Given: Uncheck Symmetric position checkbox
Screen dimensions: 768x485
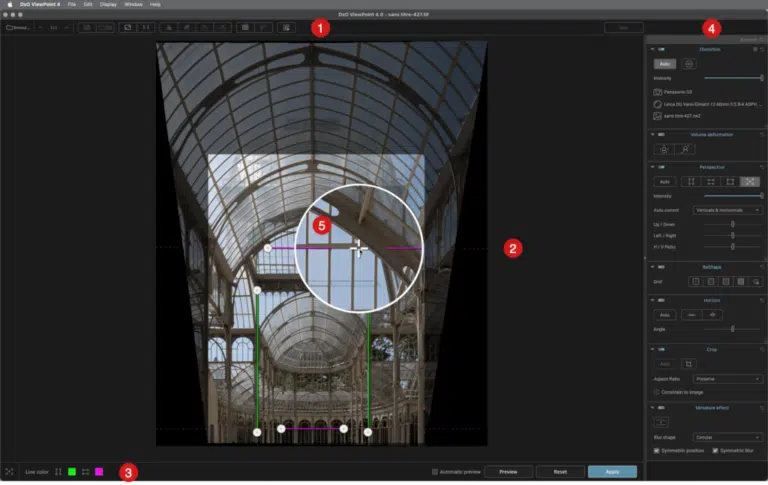Looking at the screenshot, I should (x=656, y=451).
